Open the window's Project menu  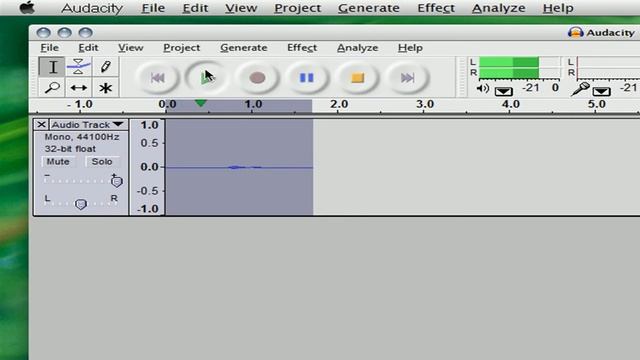tap(182, 48)
